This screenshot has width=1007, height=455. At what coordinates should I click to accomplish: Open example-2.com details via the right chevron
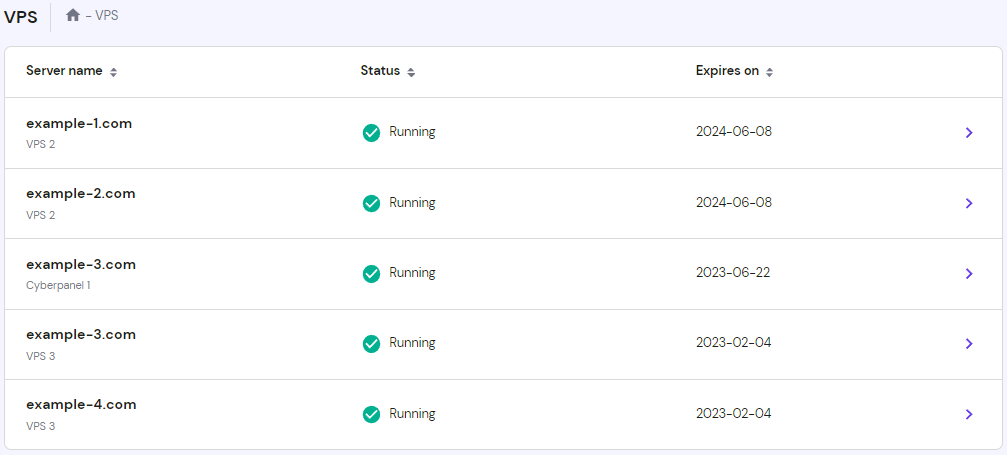pos(968,203)
